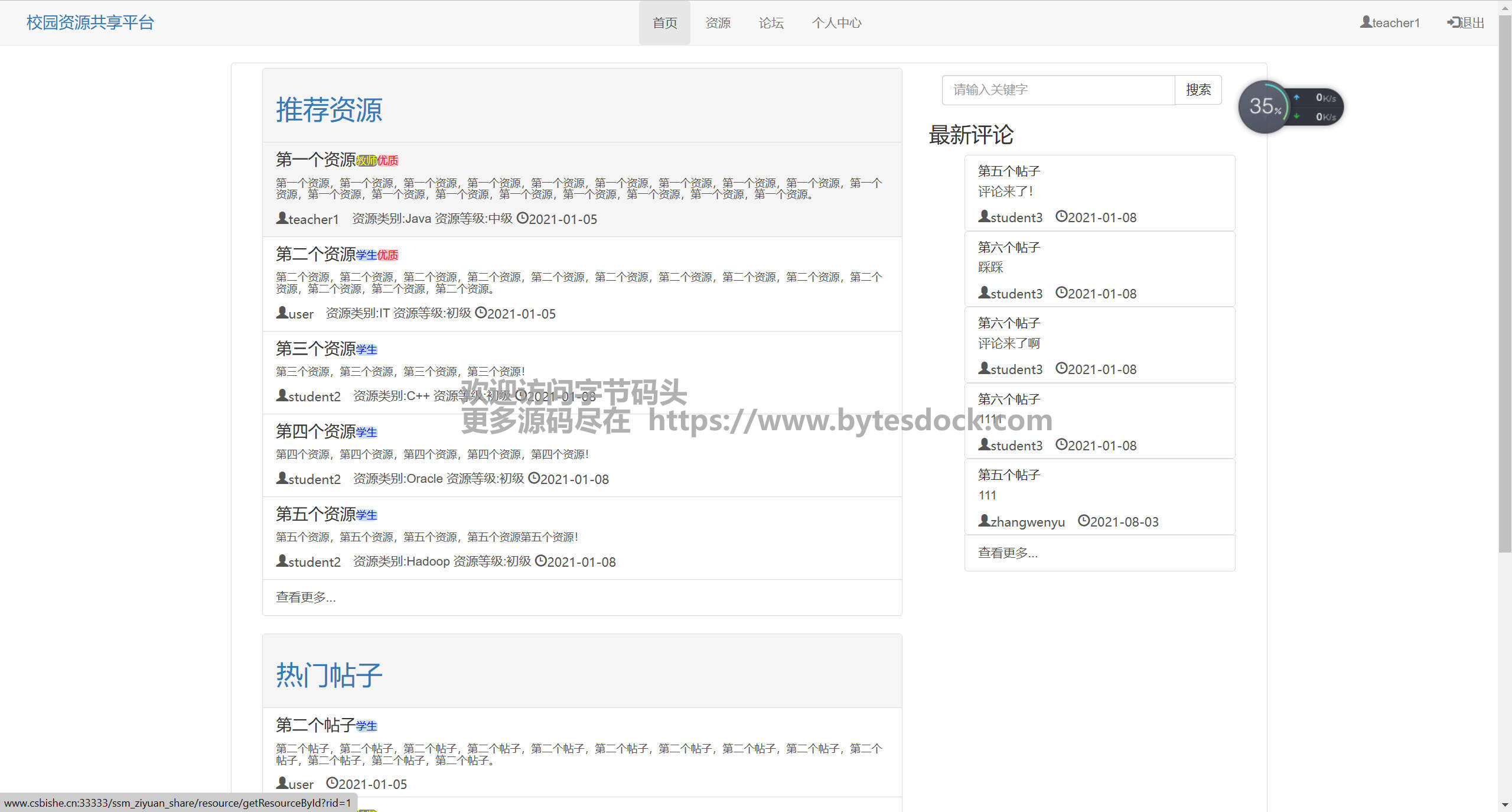Click the logout arrow icon

(x=1454, y=22)
